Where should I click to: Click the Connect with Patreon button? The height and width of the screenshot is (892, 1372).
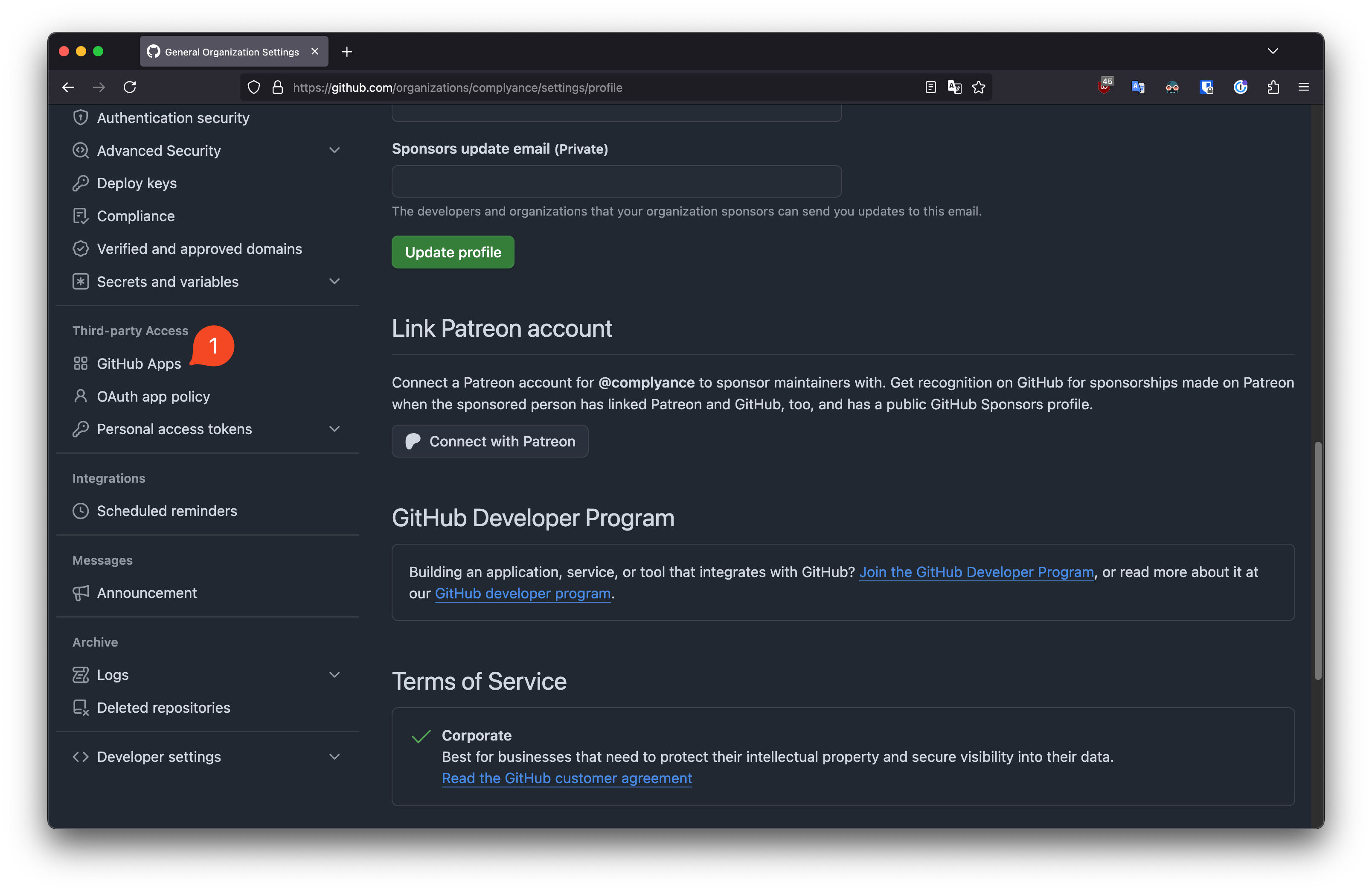(x=490, y=441)
